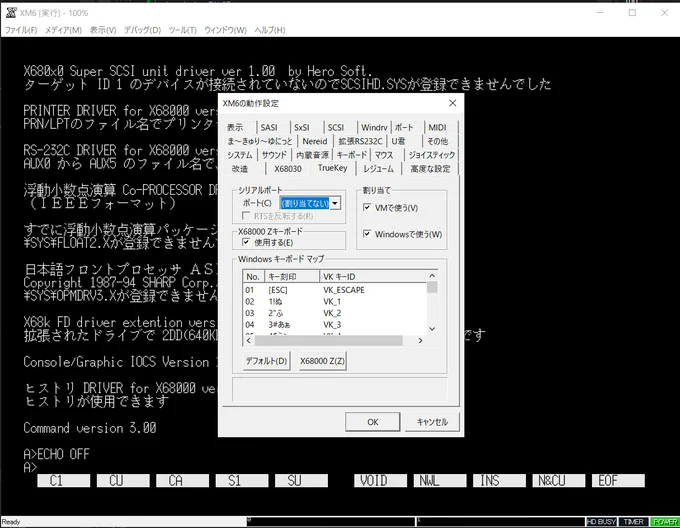Switch to the システム tab
The height and width of the screenshot is (528, 680).
coord(240,155)
